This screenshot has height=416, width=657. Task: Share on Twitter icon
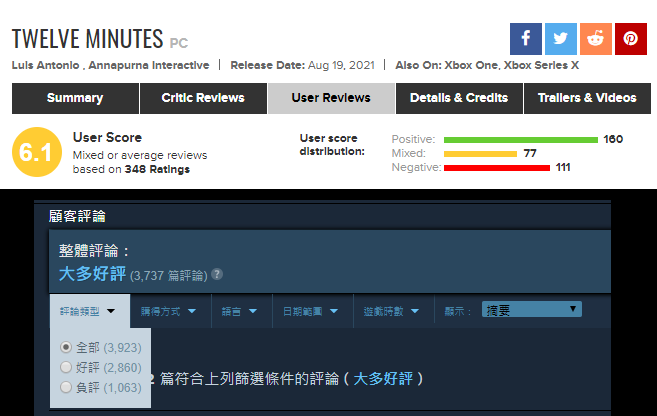(561, 39)
